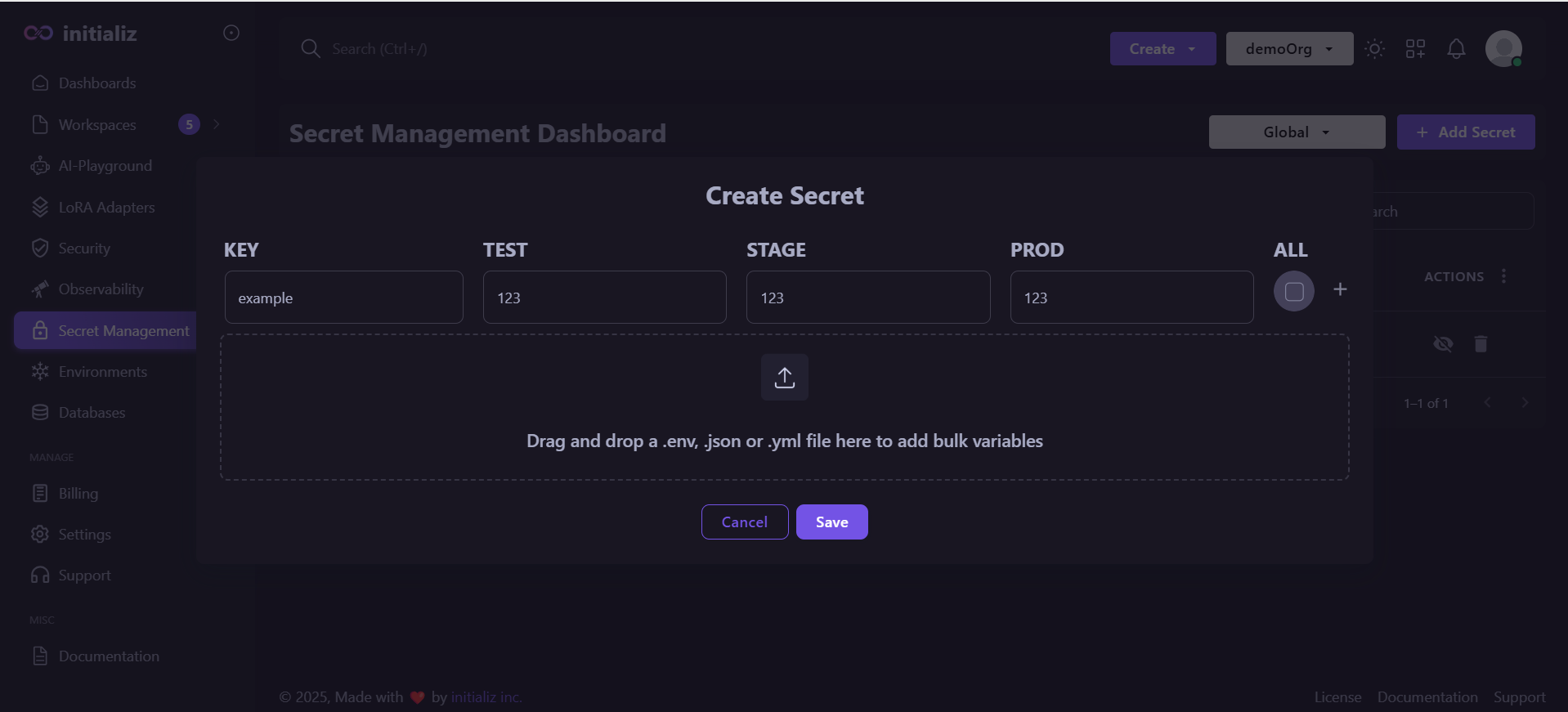The width and height of the screenshot is (1568, 712).
Task: Open Billing in sidebar
Action: [78, 494]
